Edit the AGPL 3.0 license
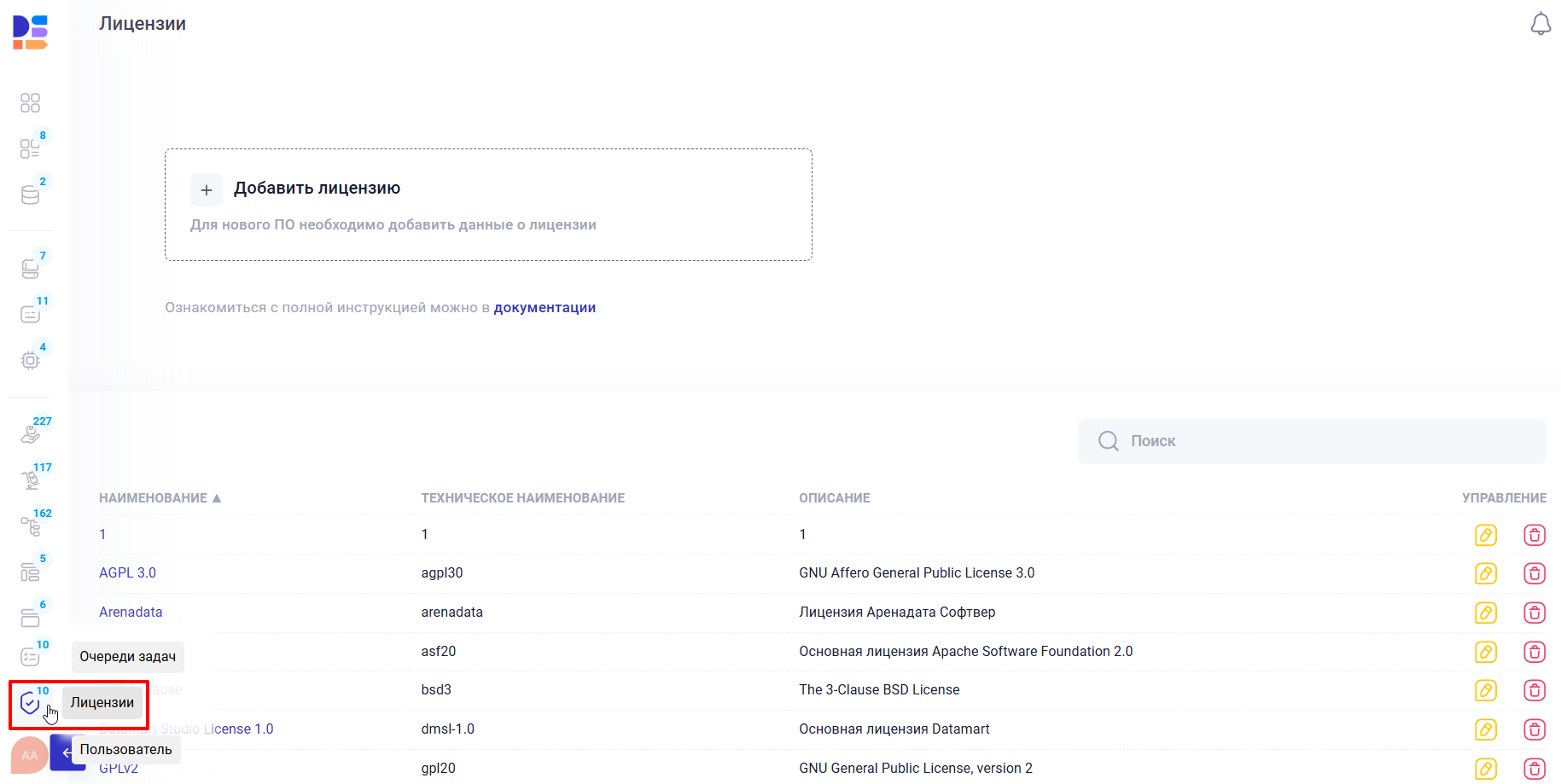Image resolution: width=1561 pixels, height=784 pixels. tap(1485, 573)
